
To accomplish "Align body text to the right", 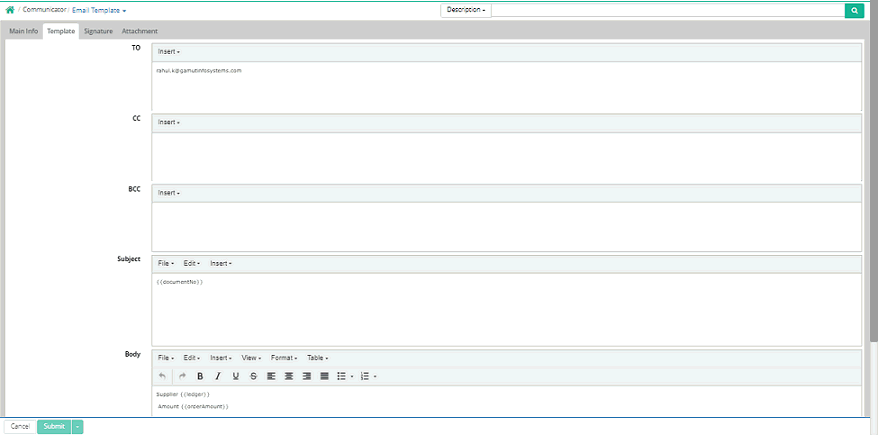I will click(307, 376).
